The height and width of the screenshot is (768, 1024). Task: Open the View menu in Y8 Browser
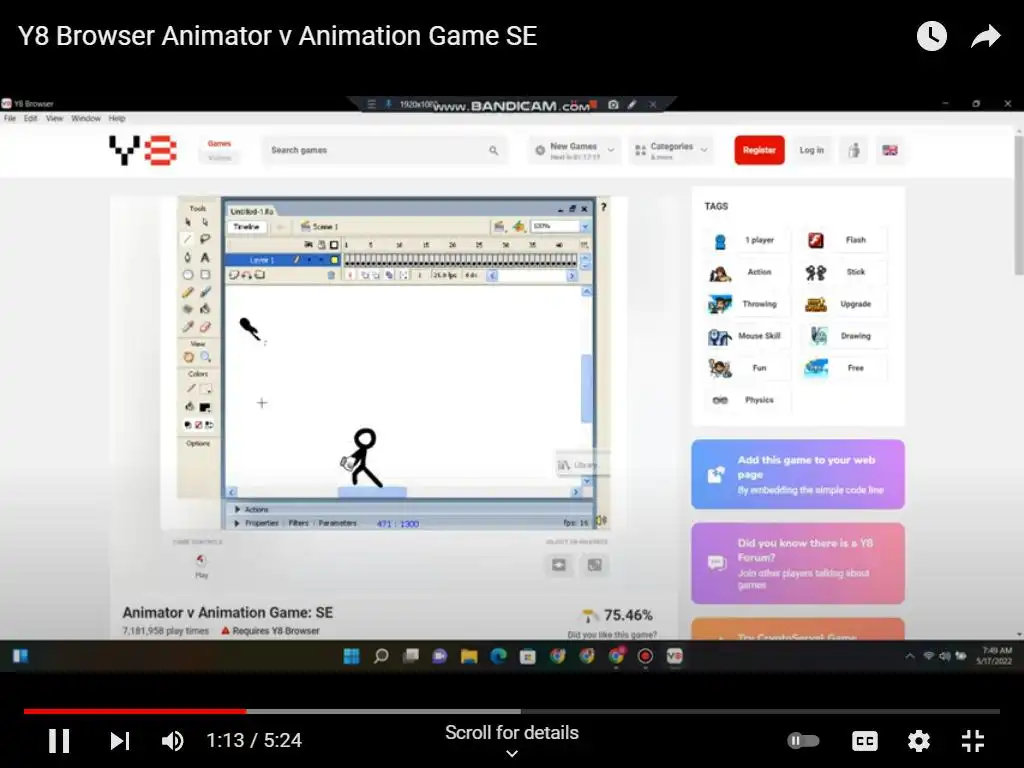pyautogui.click(x=54, y=118)
